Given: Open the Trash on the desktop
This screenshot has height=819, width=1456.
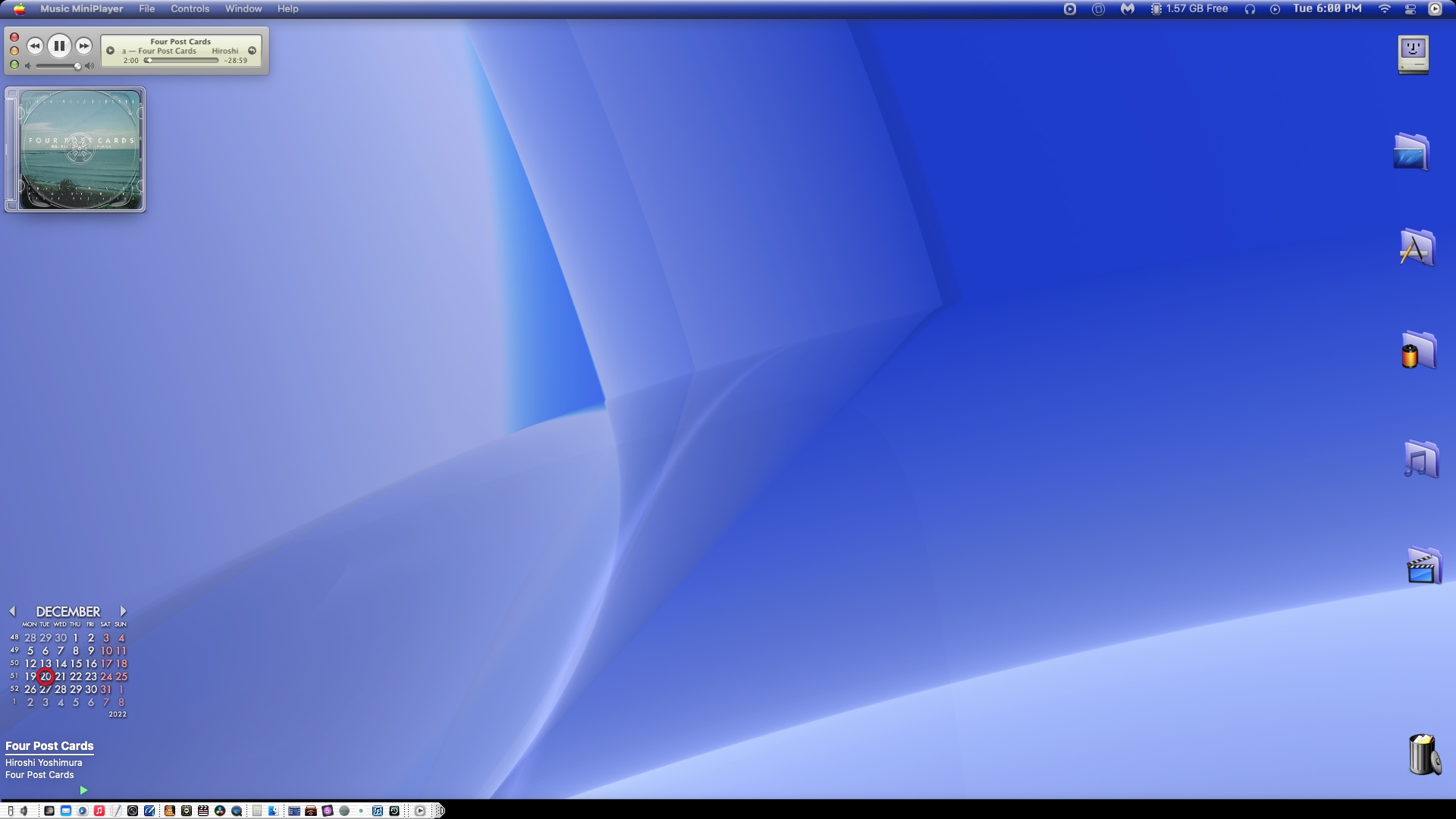Looking at the screenshot, I should tap(1423, 754).
